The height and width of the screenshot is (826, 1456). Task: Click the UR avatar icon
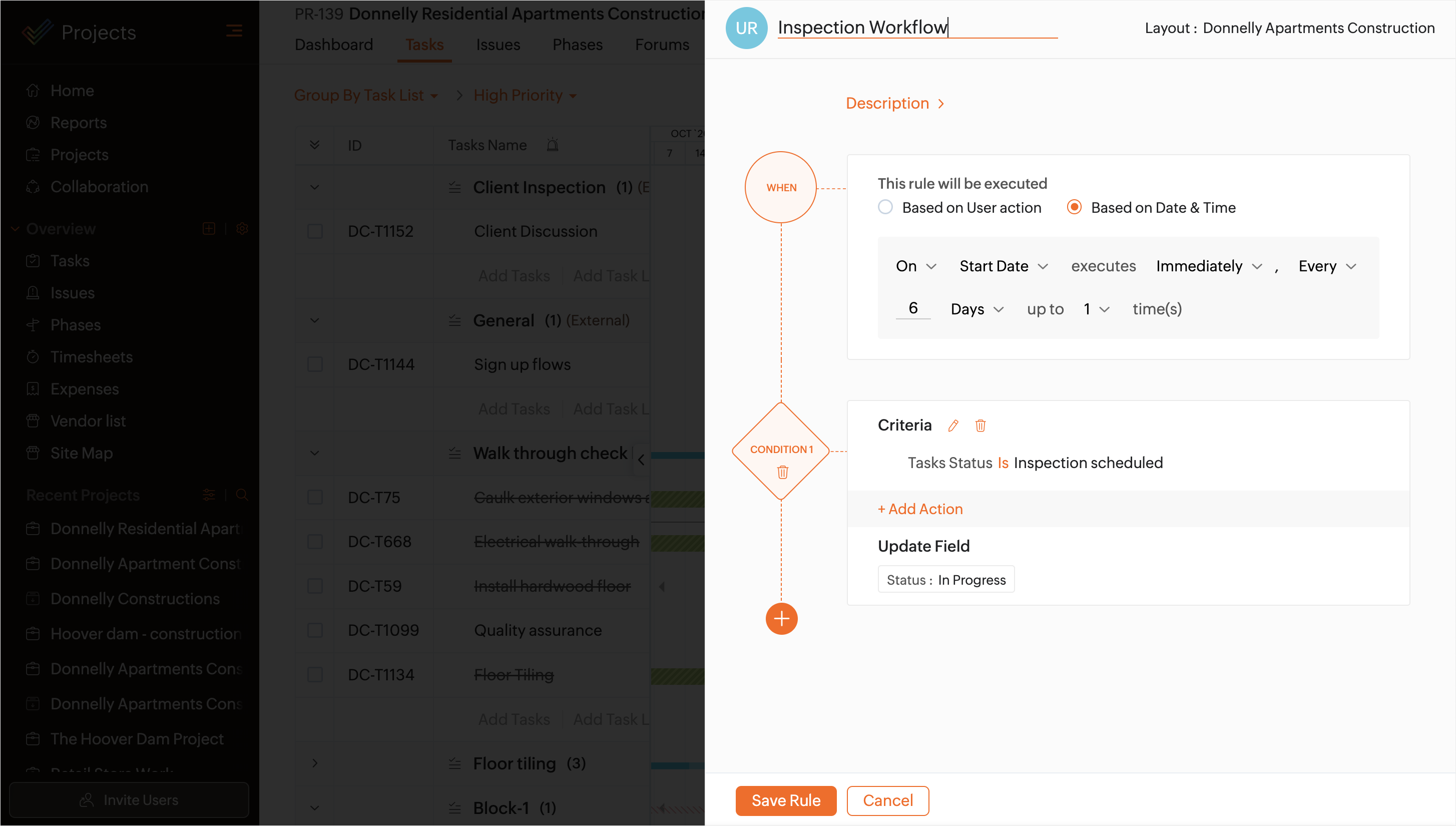[746, 28]
